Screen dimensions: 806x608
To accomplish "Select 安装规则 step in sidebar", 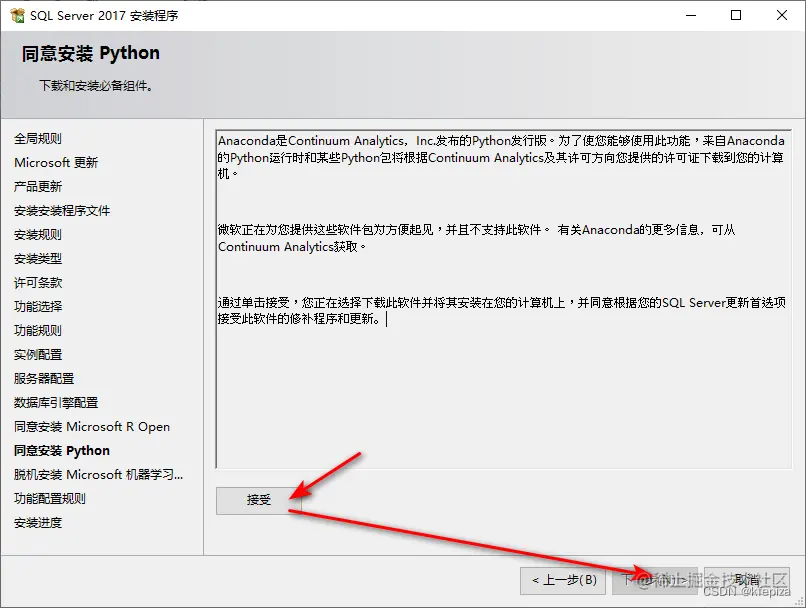I will [x=38, y=235].
